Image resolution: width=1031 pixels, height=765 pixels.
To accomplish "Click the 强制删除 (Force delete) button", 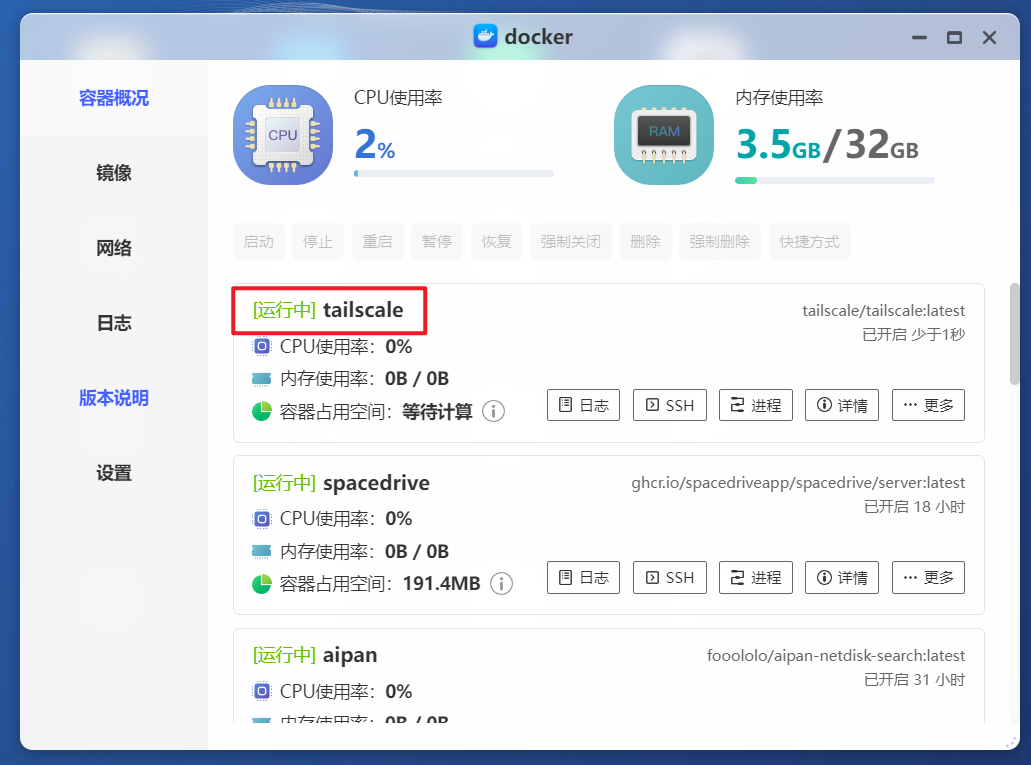I will point(719,241).
